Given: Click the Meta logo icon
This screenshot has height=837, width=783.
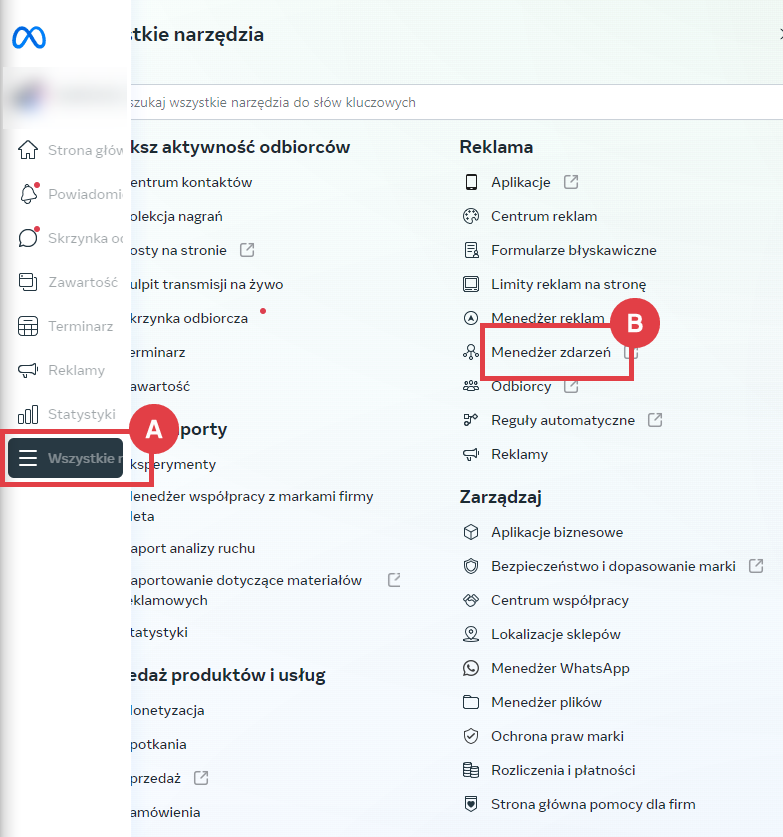Looking at the screenshot, I should (x=28, y=38).
